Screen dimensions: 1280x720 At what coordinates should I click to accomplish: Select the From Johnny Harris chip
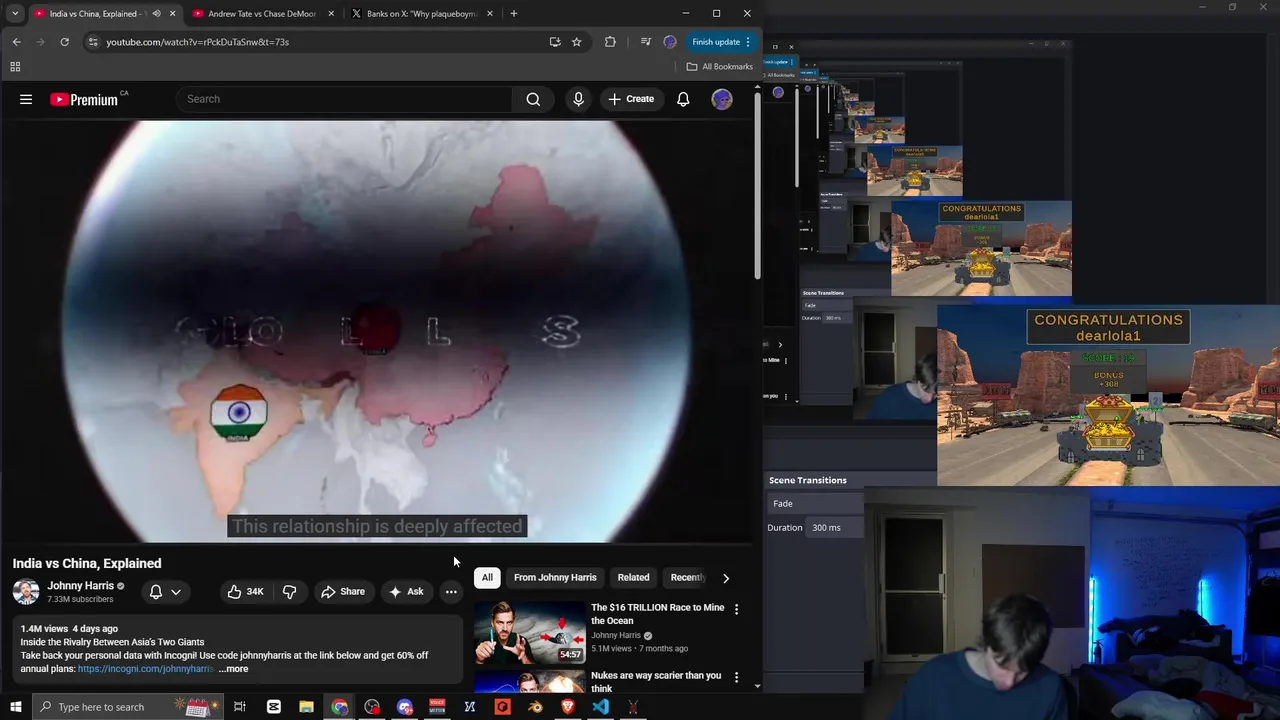click(x=555, y=578)
